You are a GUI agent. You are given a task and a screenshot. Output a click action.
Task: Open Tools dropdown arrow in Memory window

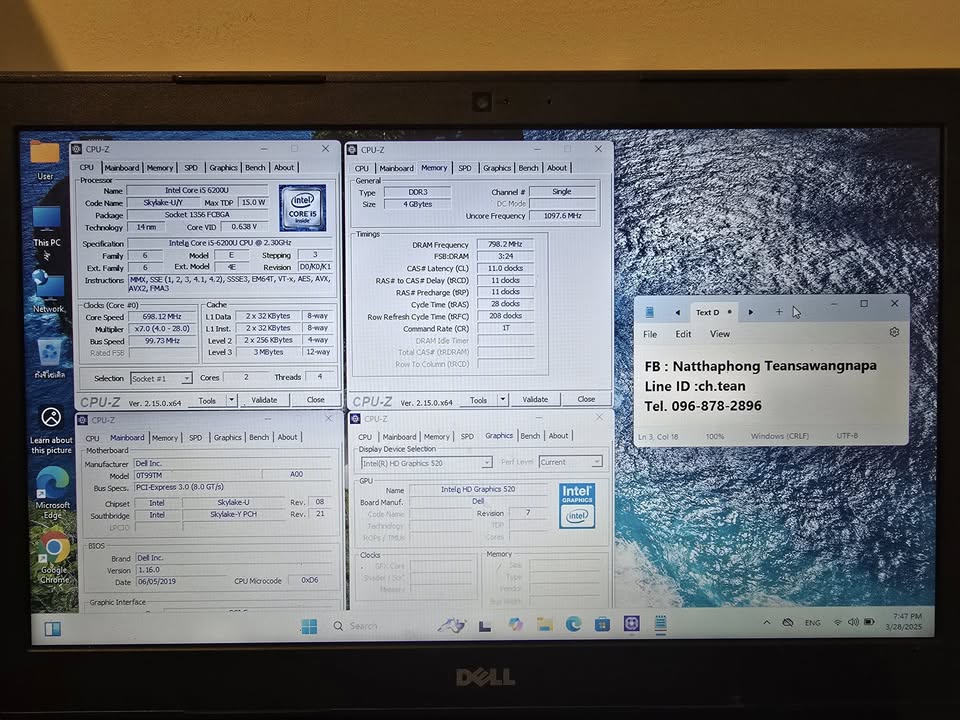pyautogui.click(x=503, y=399)
